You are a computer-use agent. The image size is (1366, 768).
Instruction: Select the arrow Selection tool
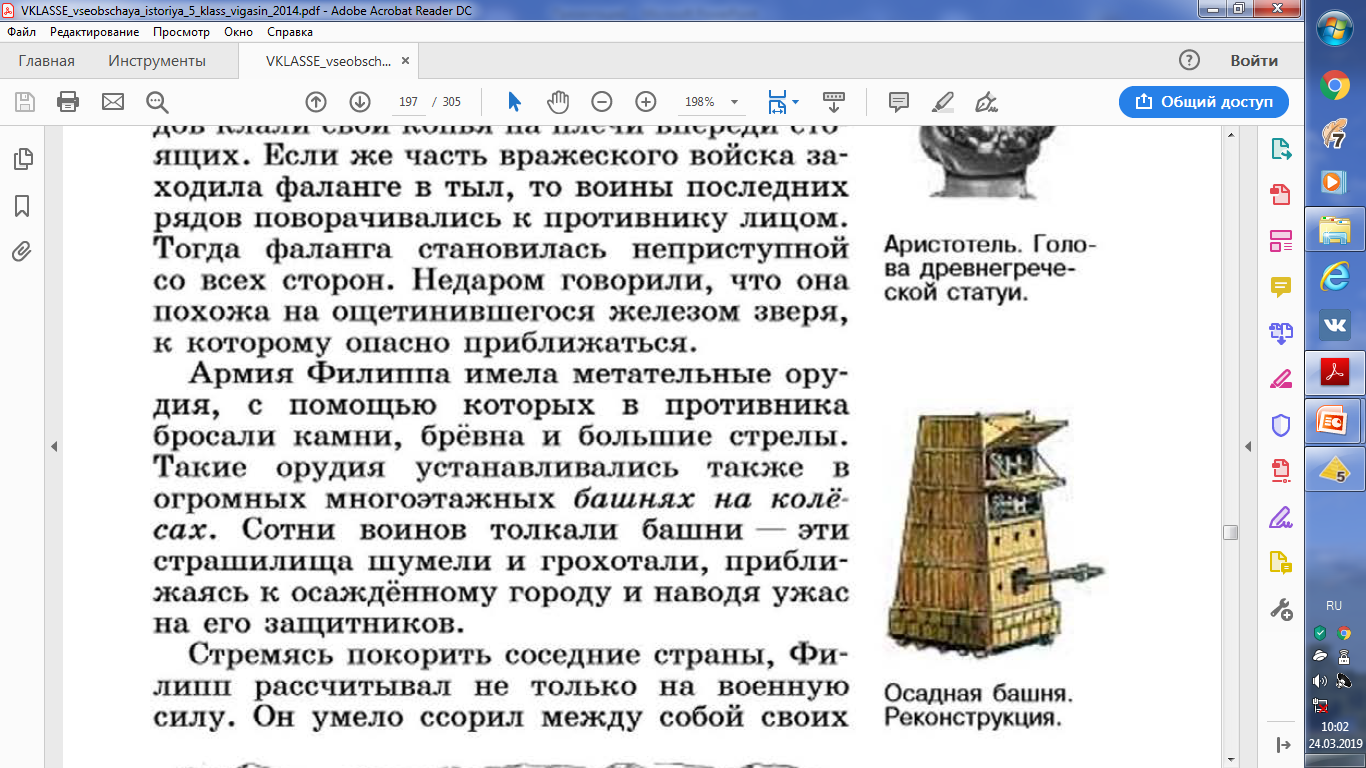point(514,101)
